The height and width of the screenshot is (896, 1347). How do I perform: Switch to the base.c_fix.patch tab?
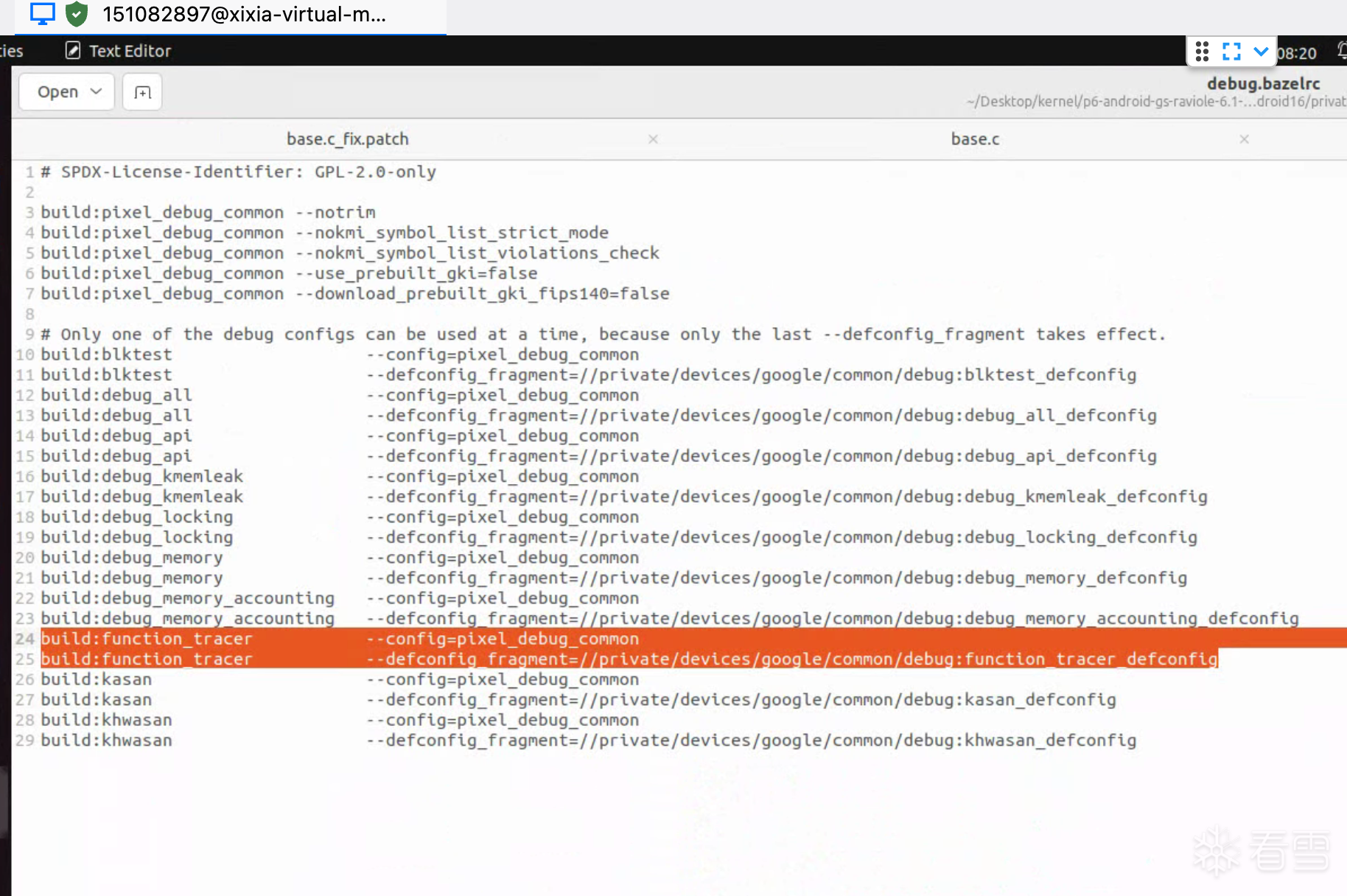347,139
